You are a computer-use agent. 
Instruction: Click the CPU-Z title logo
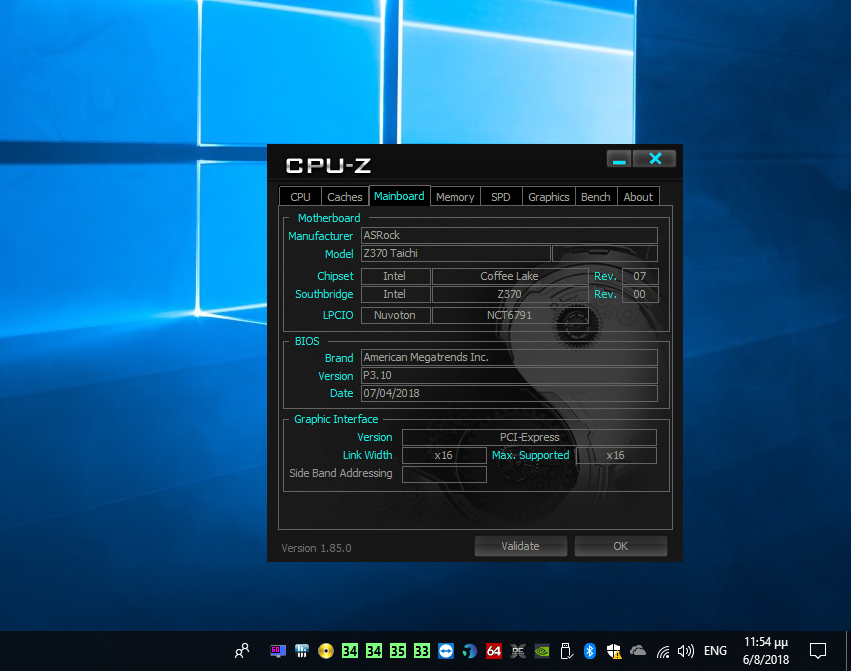(328, 166)
